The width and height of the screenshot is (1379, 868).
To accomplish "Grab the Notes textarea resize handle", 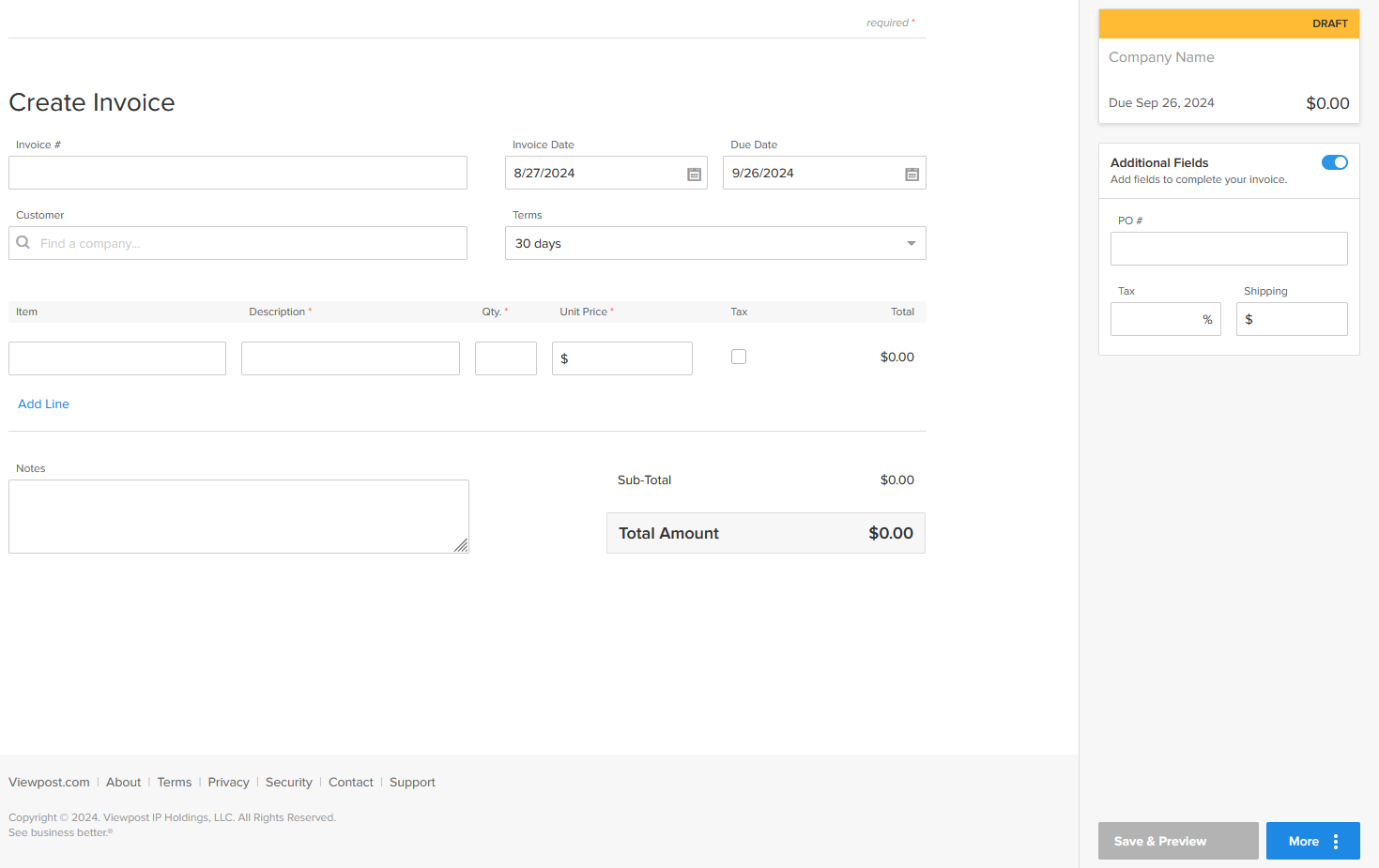I will tap(461, 545).
